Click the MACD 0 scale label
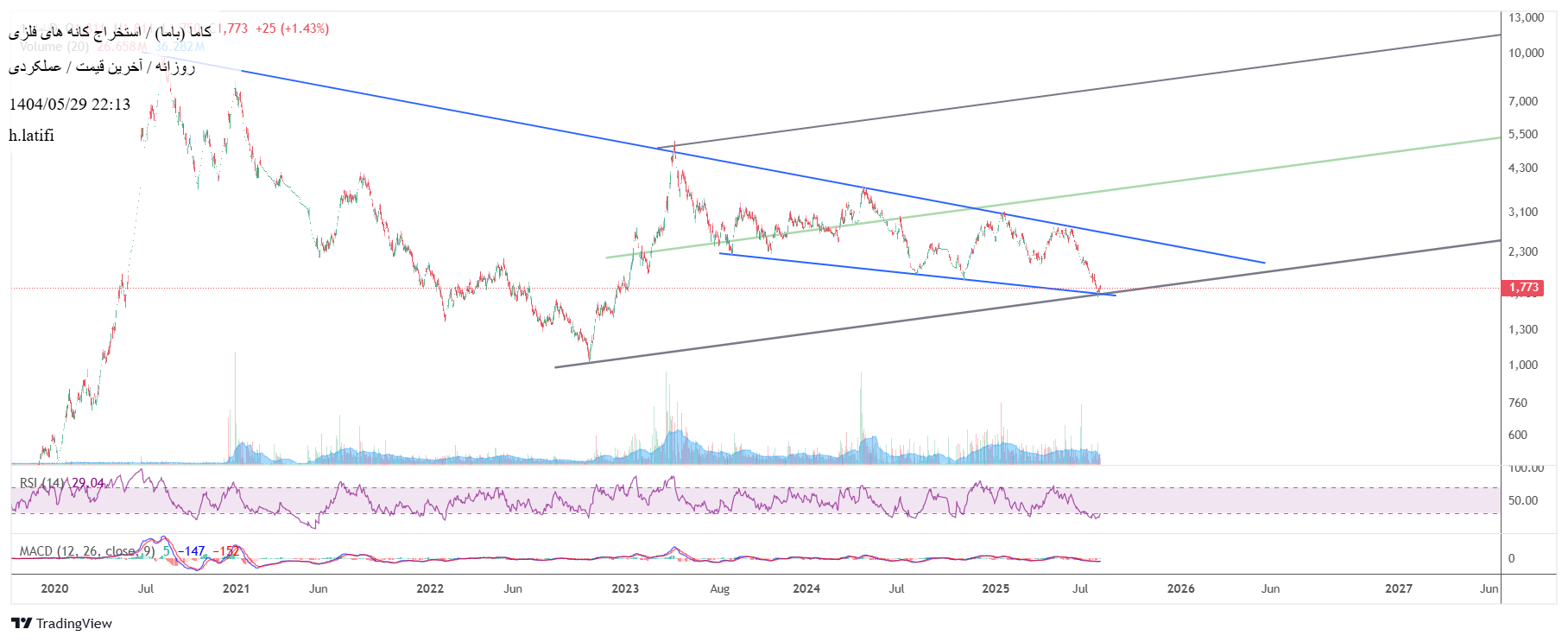Screen dimensions: 1568x642 point(1511,558)
